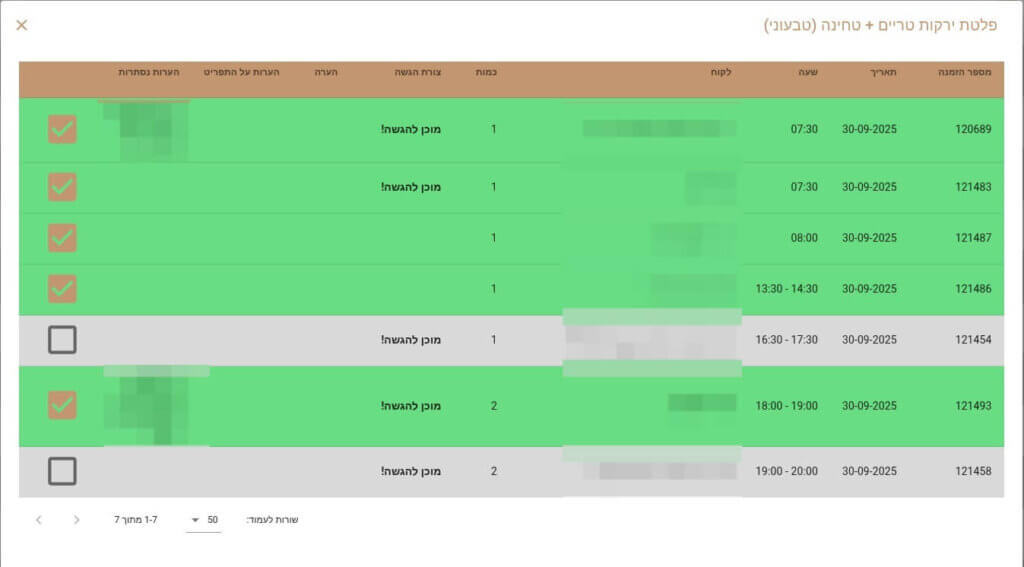Image resolution: width=1024 pixels, height=567 pixels.
Task: Uncheck the checkbox for order 121483
Action: coord(62,187)
